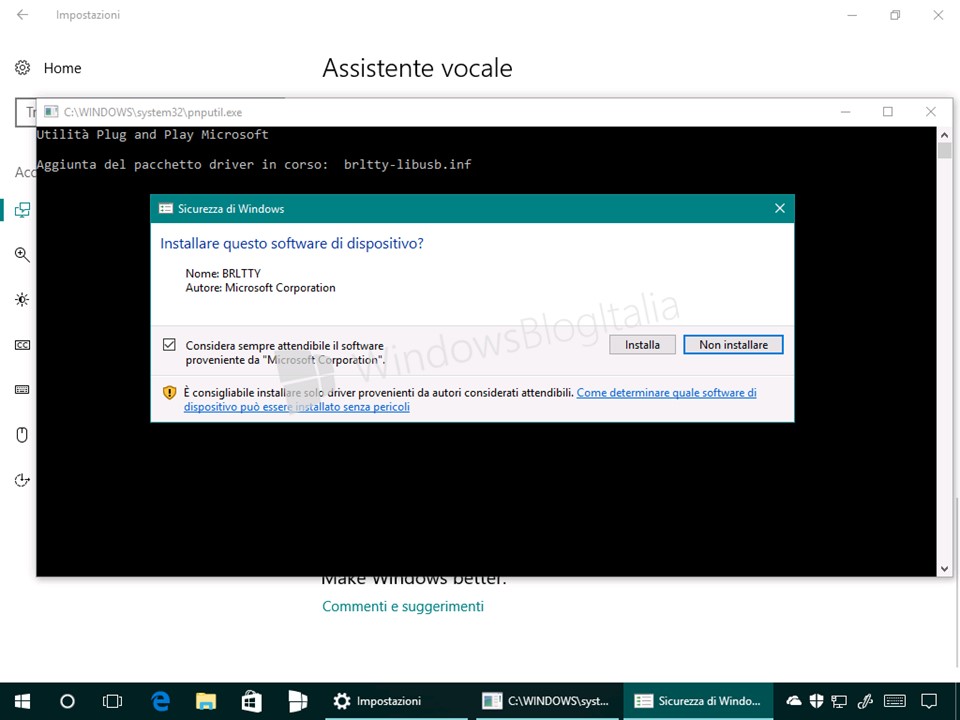Click the 'brltty-libusb.inf' console text

[x=408, y=164]
